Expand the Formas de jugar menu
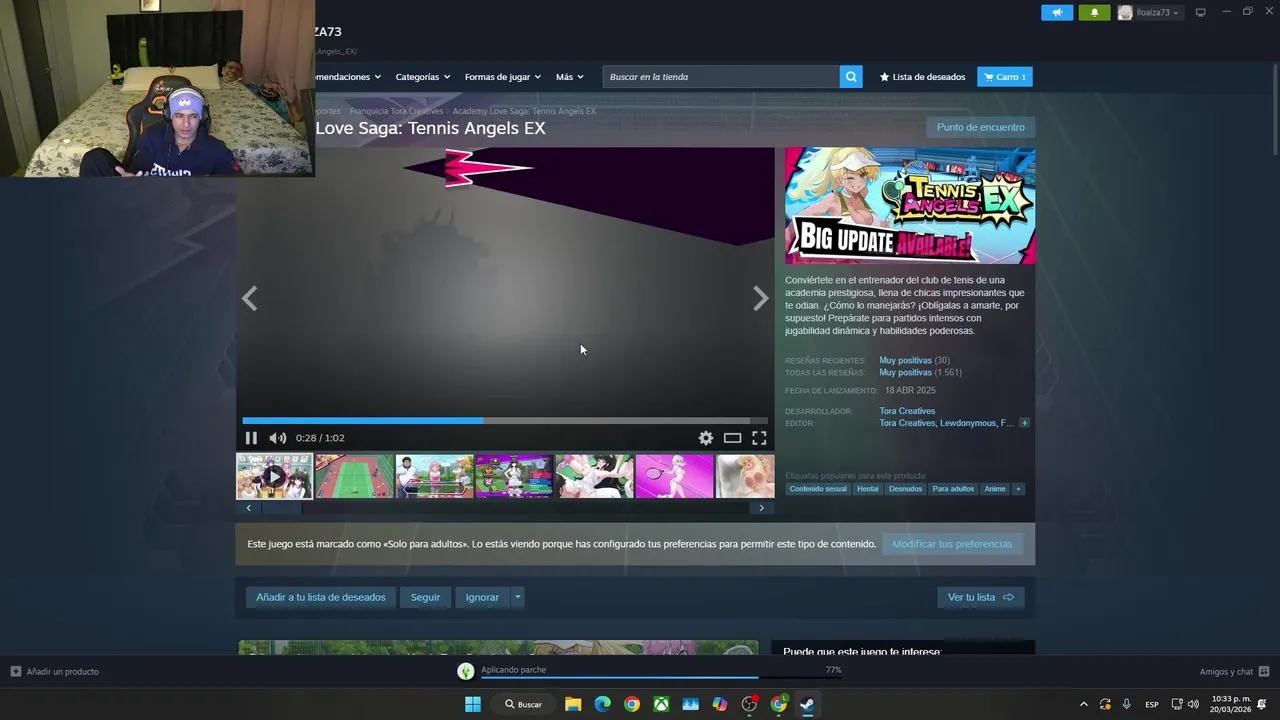This screenshot has height=720, width=1280. tap(502, 77)
